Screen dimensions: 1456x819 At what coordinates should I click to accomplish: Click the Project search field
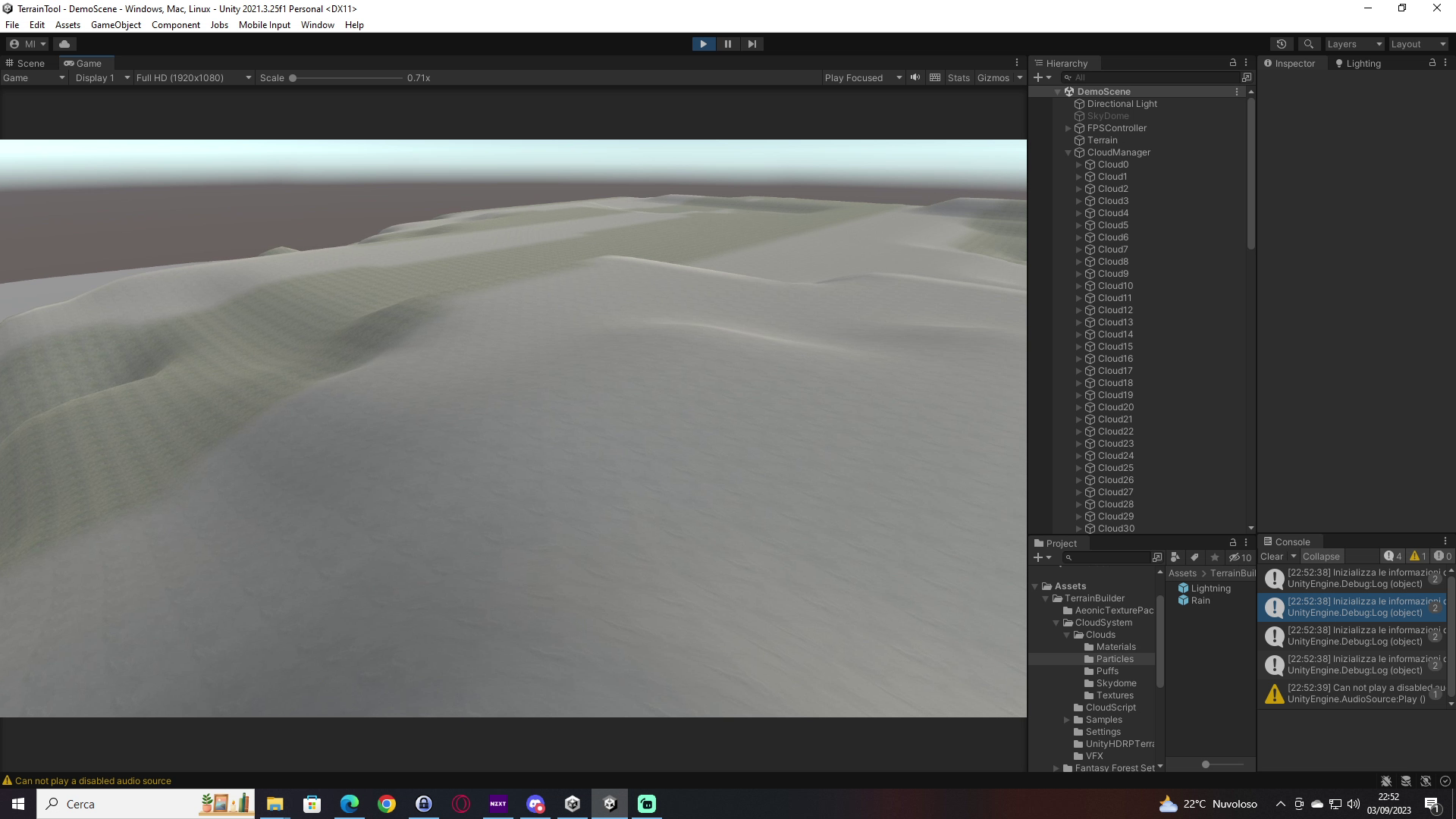coord(1107,557)
